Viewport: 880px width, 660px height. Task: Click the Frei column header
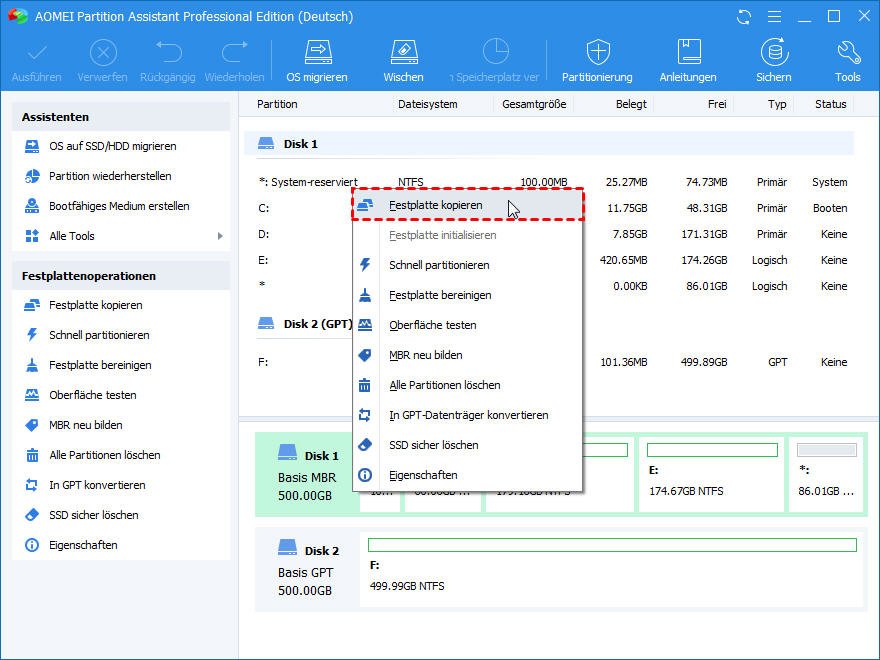coord(717,104)
